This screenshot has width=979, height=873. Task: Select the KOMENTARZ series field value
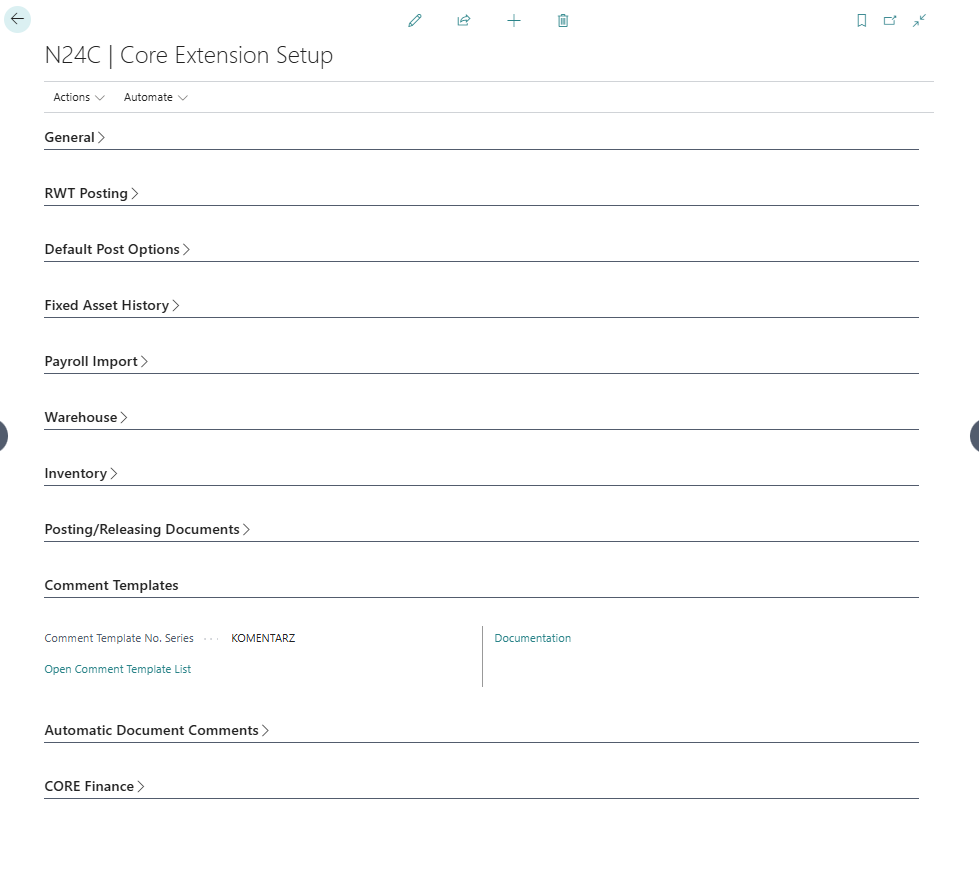(x=262, y=637)
